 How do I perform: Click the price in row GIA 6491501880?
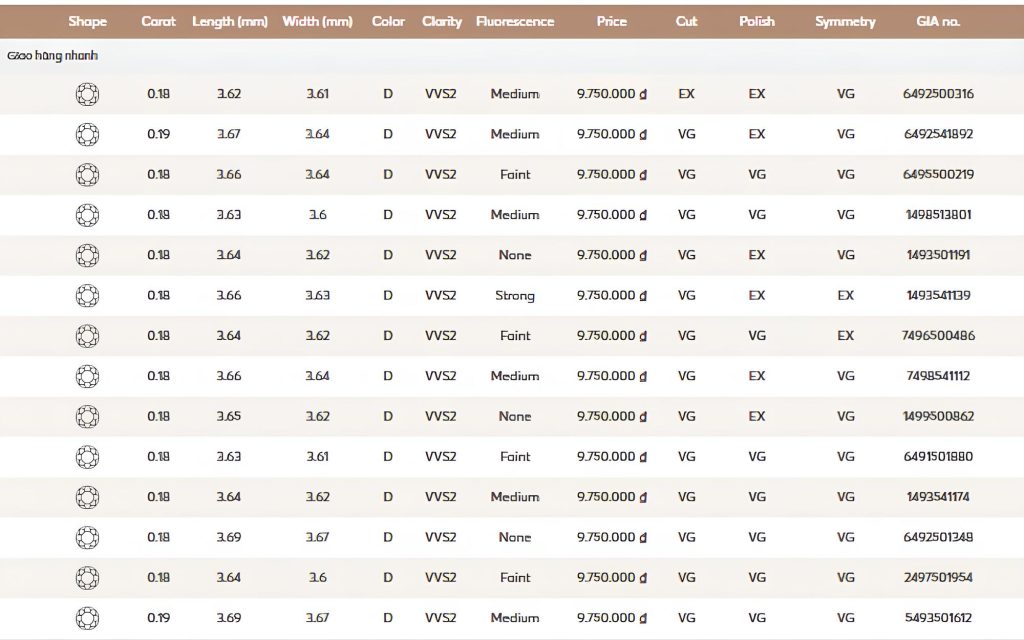point(612,457)
